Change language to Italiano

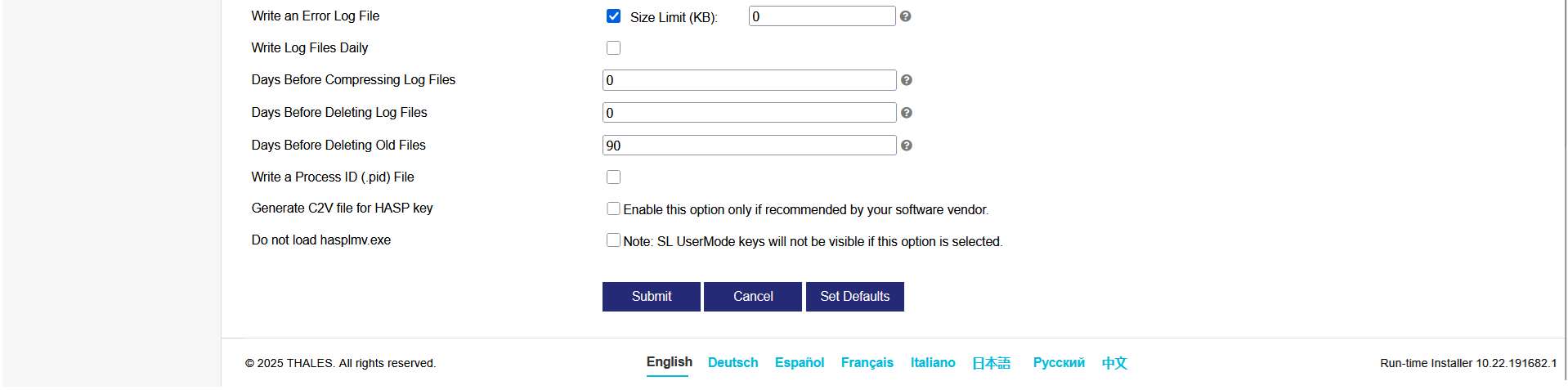(933, 363)
